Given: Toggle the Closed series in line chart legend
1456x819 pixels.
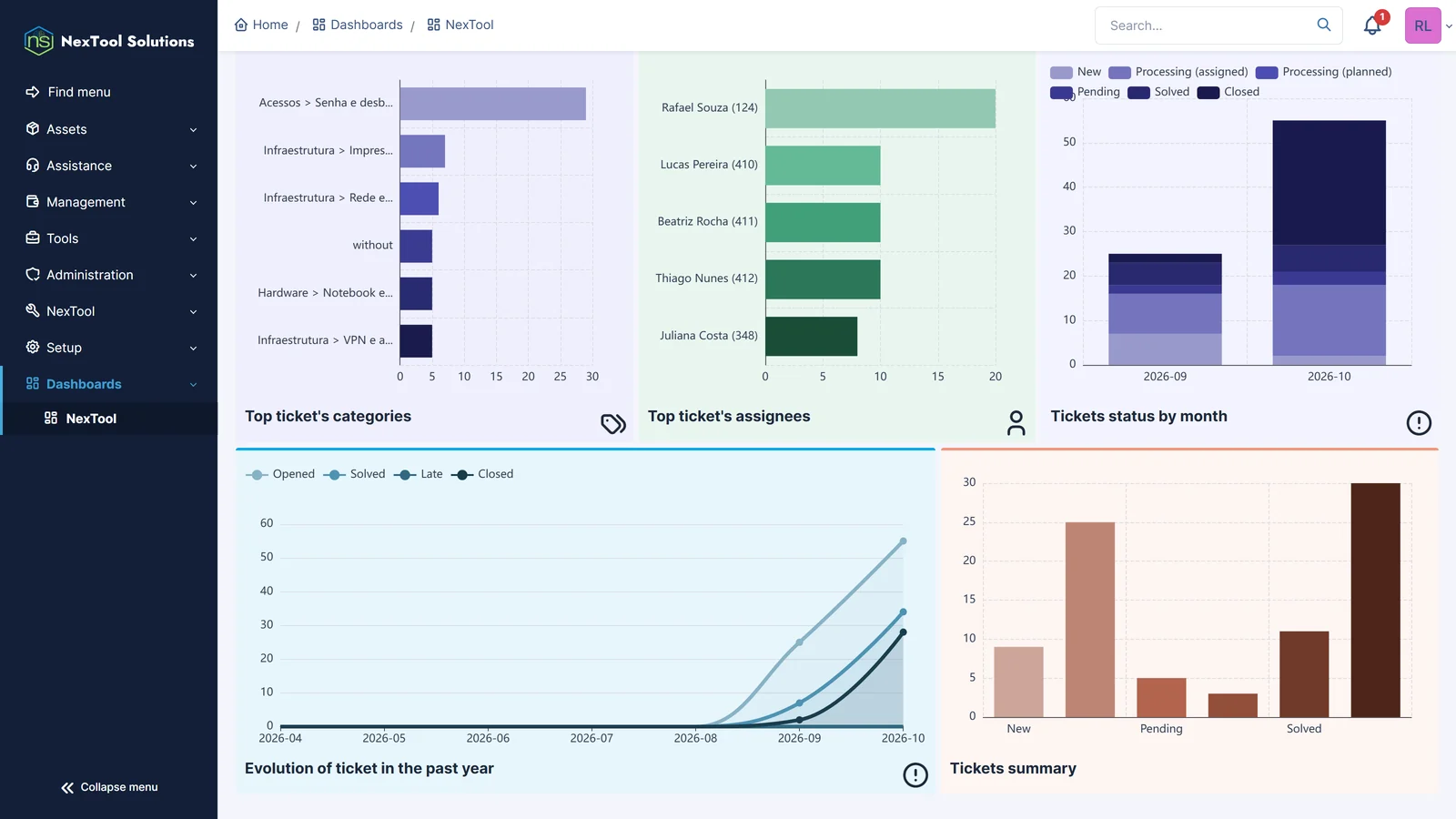Looking at the screenshot, I should click(482, 474).
